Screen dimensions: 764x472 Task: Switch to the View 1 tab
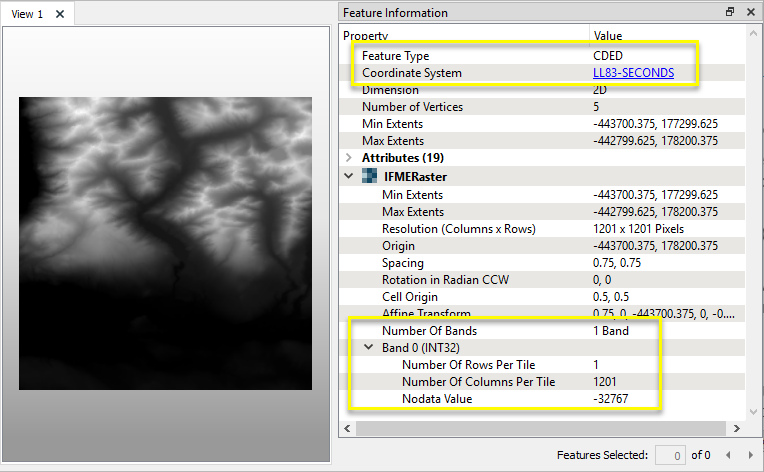tap(27, 14)
